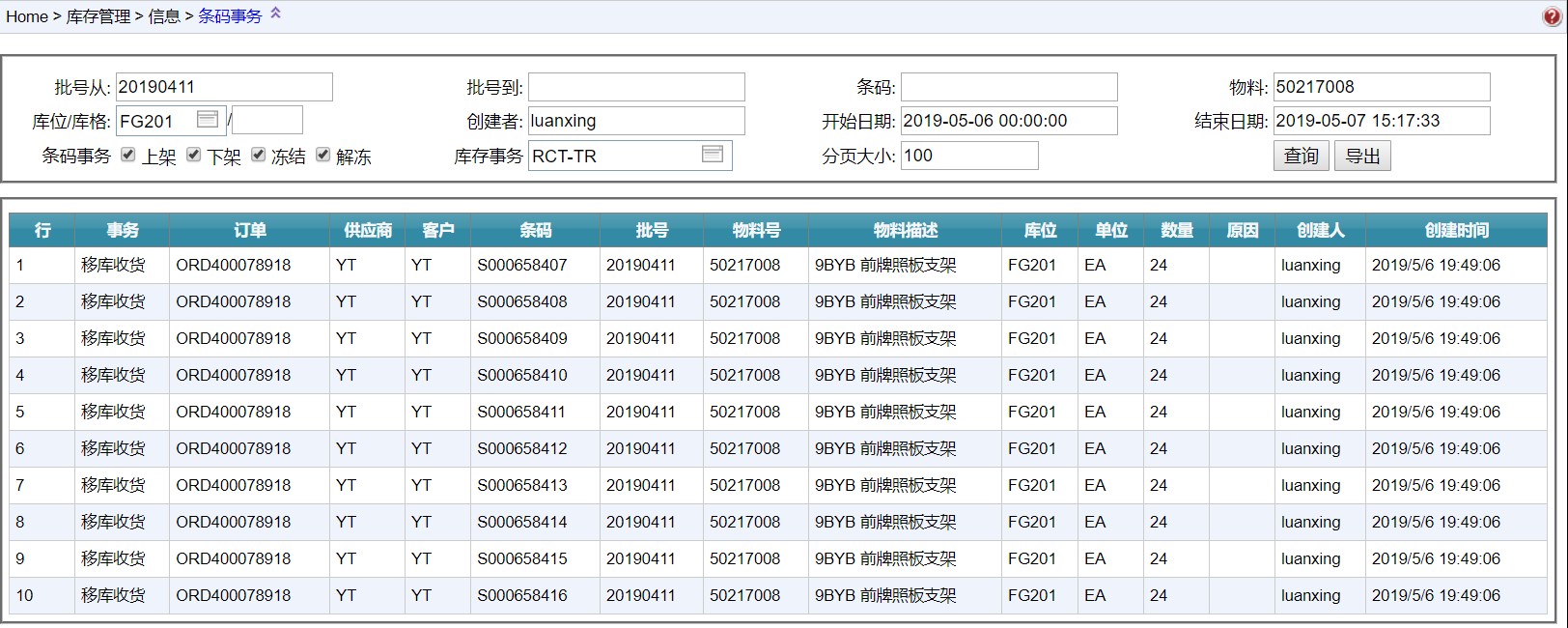Toggle the 上架 checkbox

128,155
